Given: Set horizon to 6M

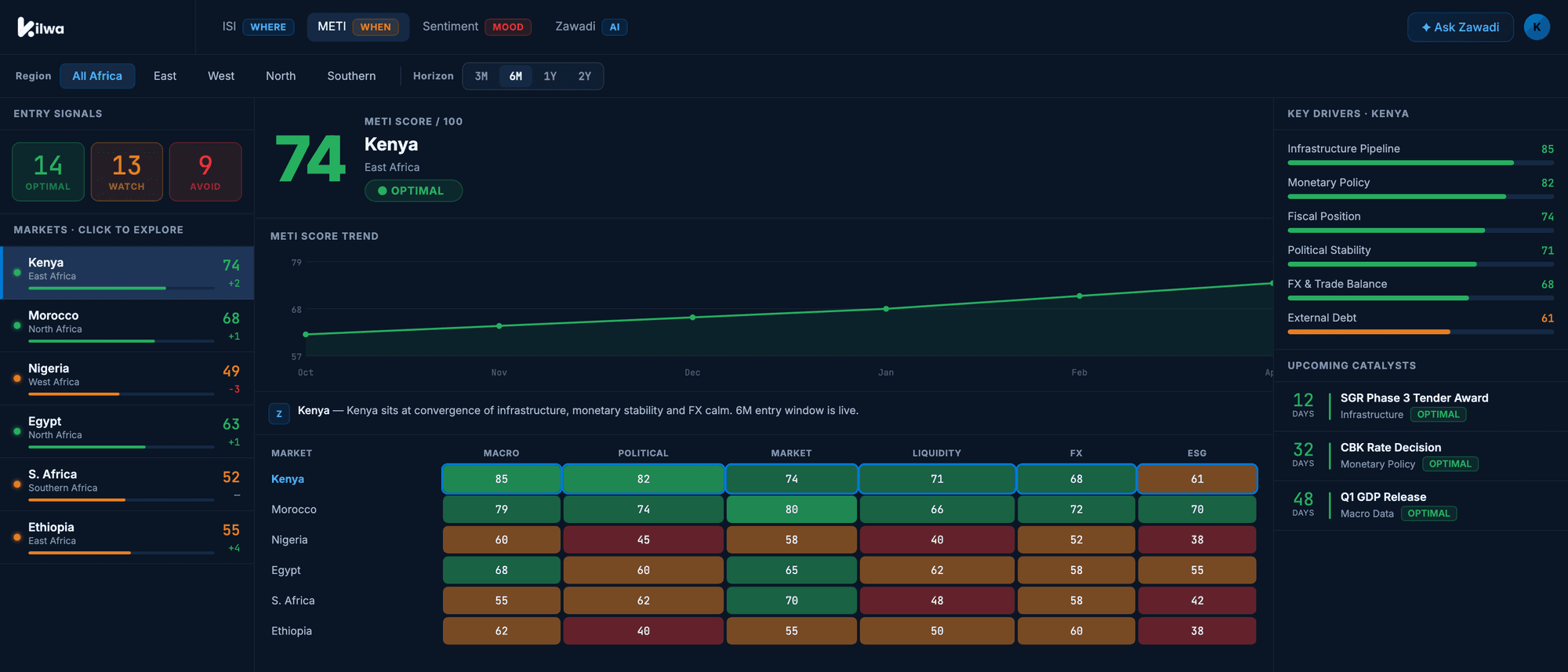Looking at the screenshot, I should (516, 76).
